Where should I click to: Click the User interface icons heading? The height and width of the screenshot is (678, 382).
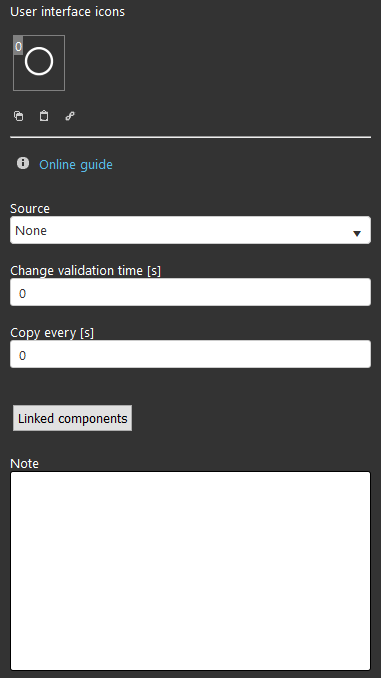(67, 12)
